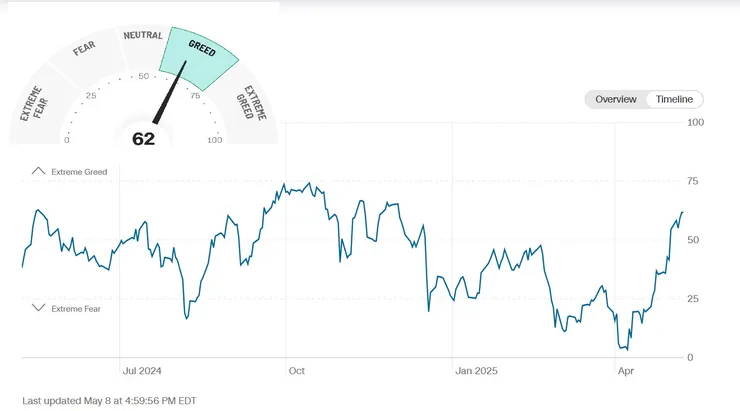This screenshot has height=411, width=740.
Task: Click the Extreme Fear text label on the chart
Action: [x=76, y=308]
